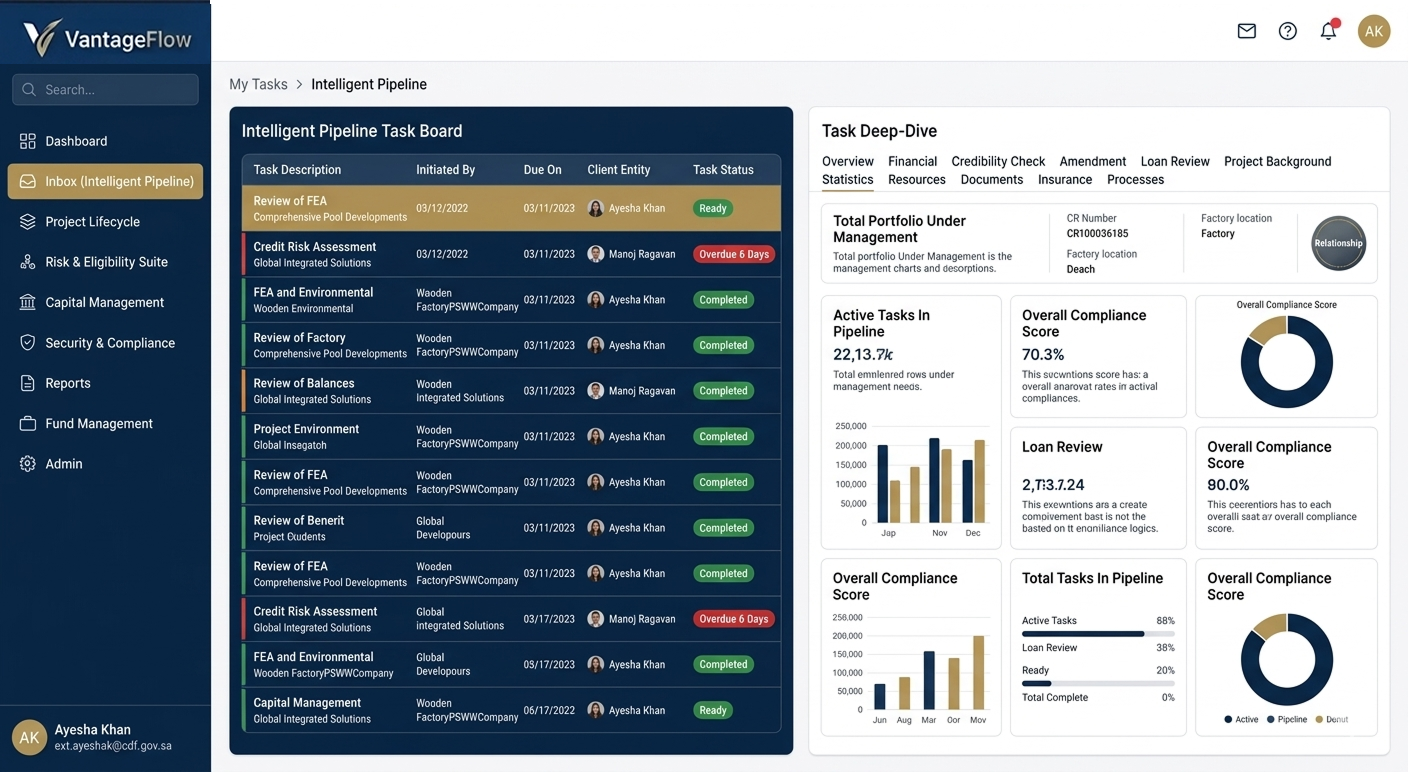
Task: Open the mail envelope icon in header
Action: [x=1246, y=31]
